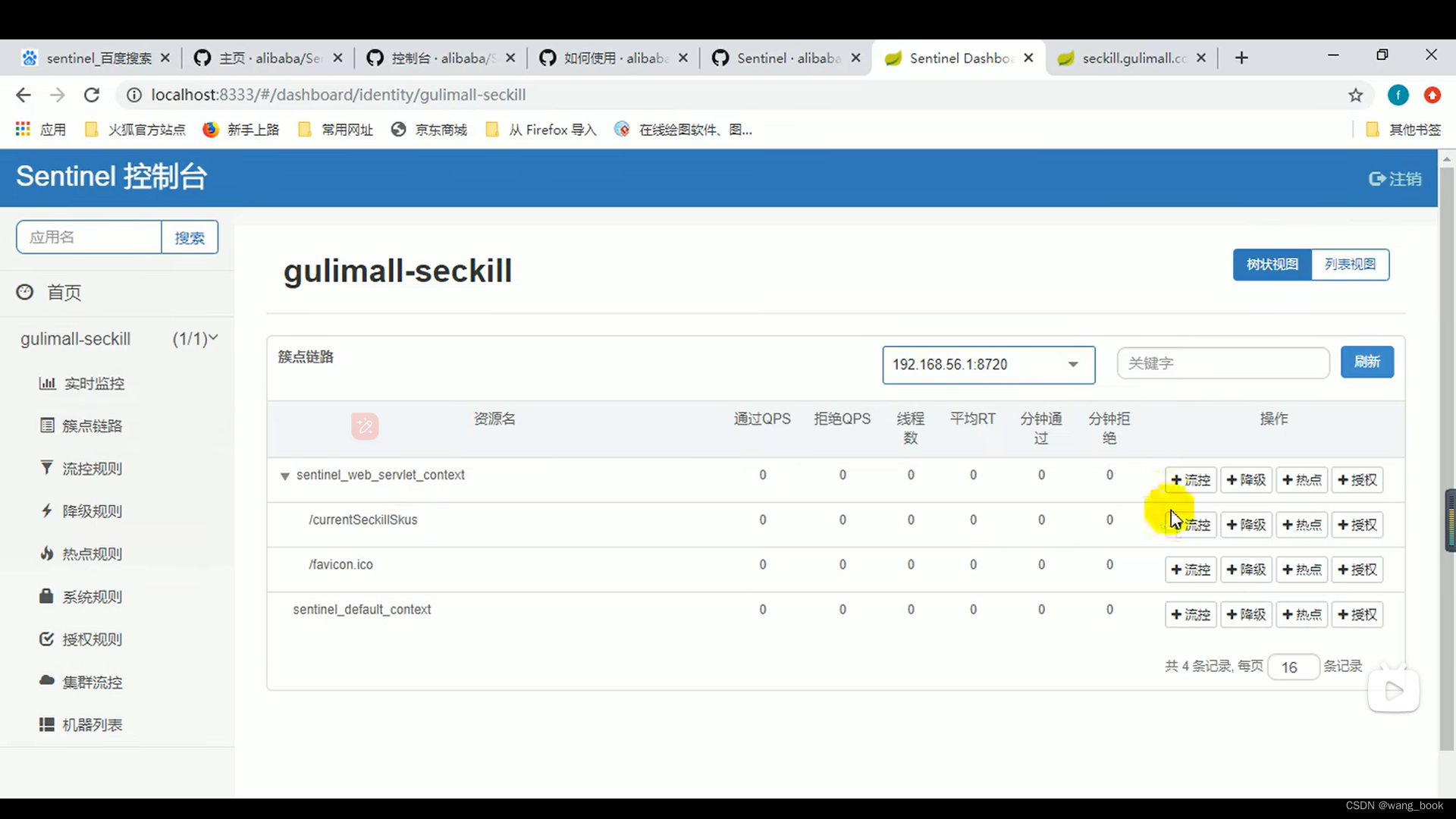Open 流控规则 menu item
Screen dimensions: 1456x819
tap(81, 469)
